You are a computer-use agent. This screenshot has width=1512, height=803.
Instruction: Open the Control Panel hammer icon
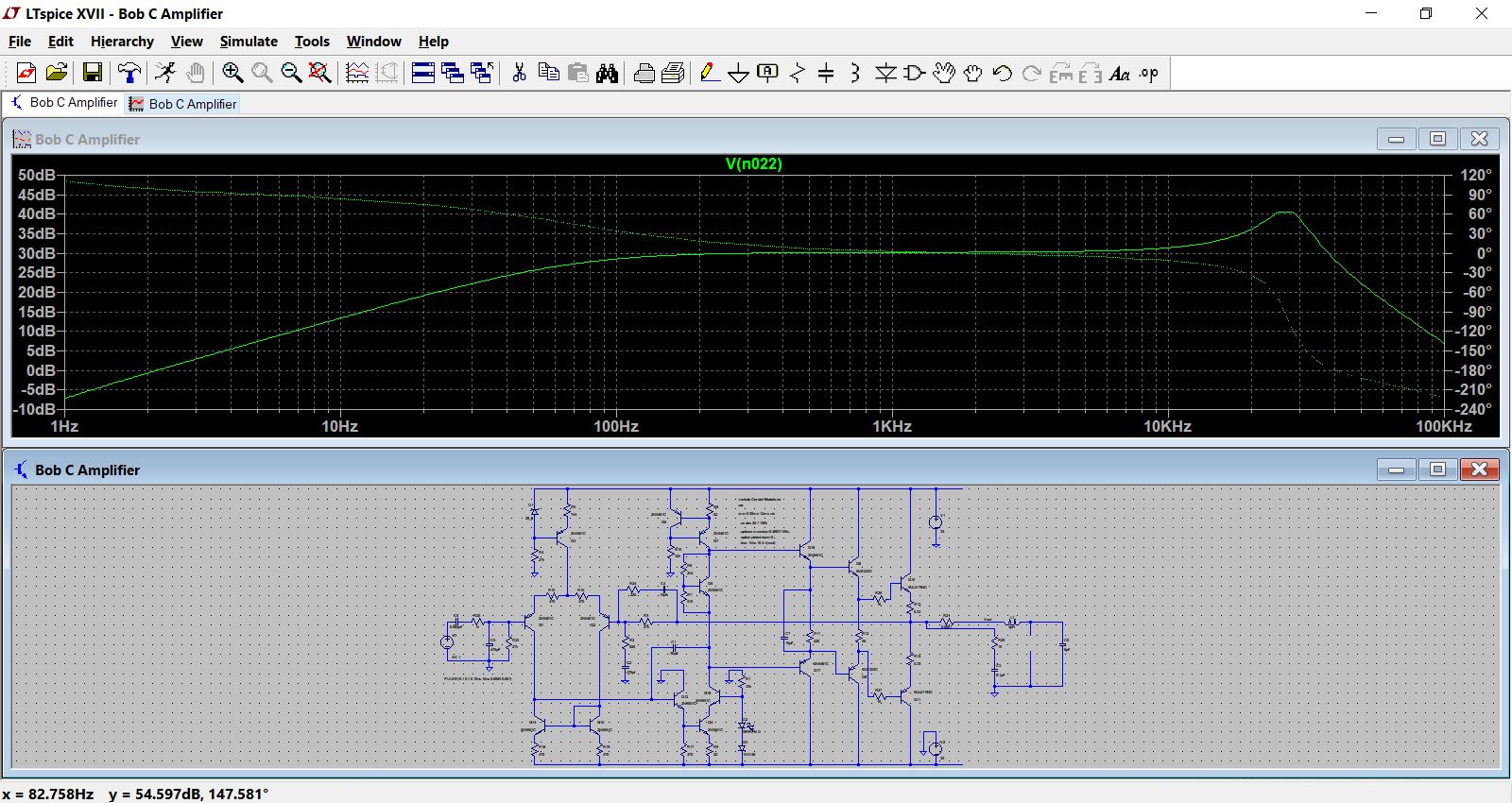pyautogui.click(x=129, y=73)
